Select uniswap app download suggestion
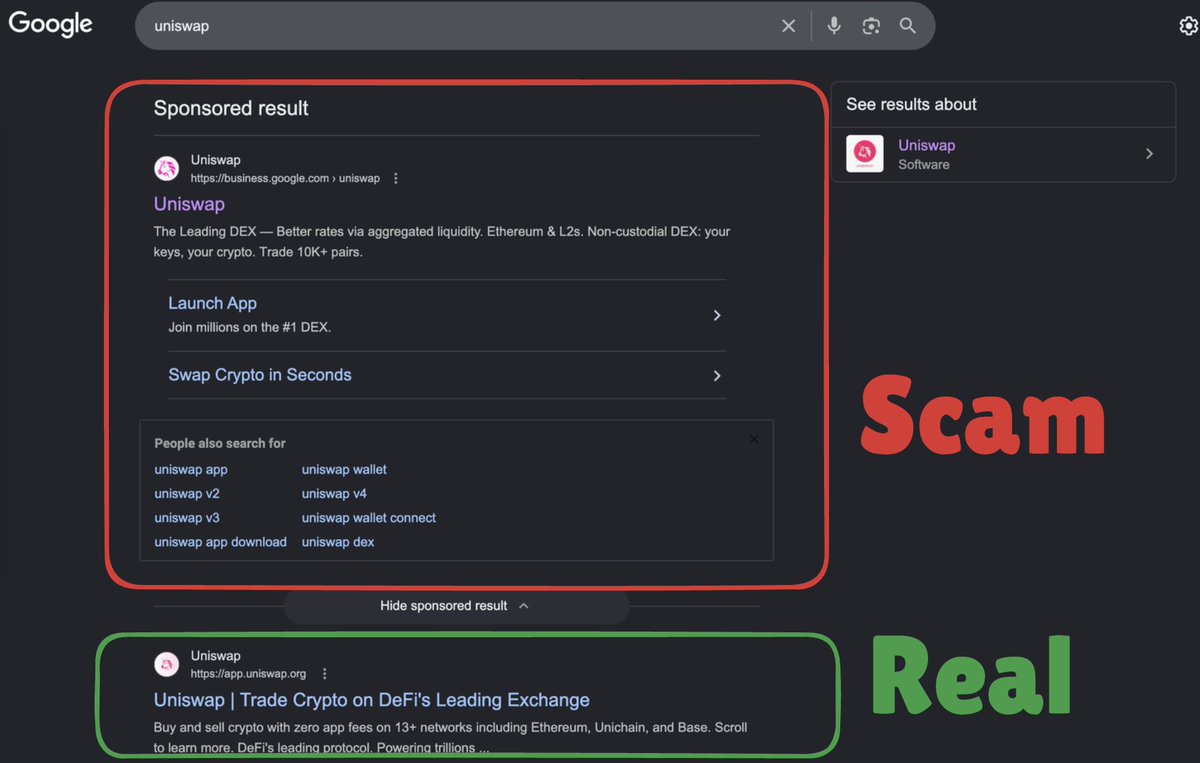The height and width of the screenshot is (763, 1200). 220,542
